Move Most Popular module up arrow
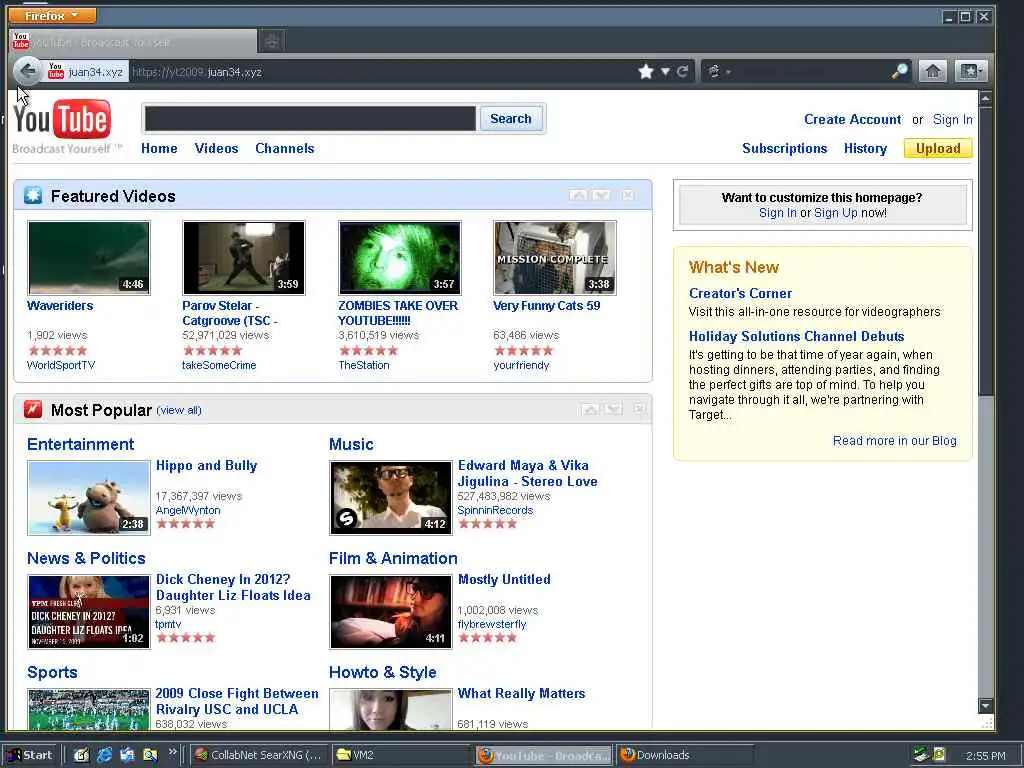This screenshot has width=1024, height=768. [x=590, y=409]
